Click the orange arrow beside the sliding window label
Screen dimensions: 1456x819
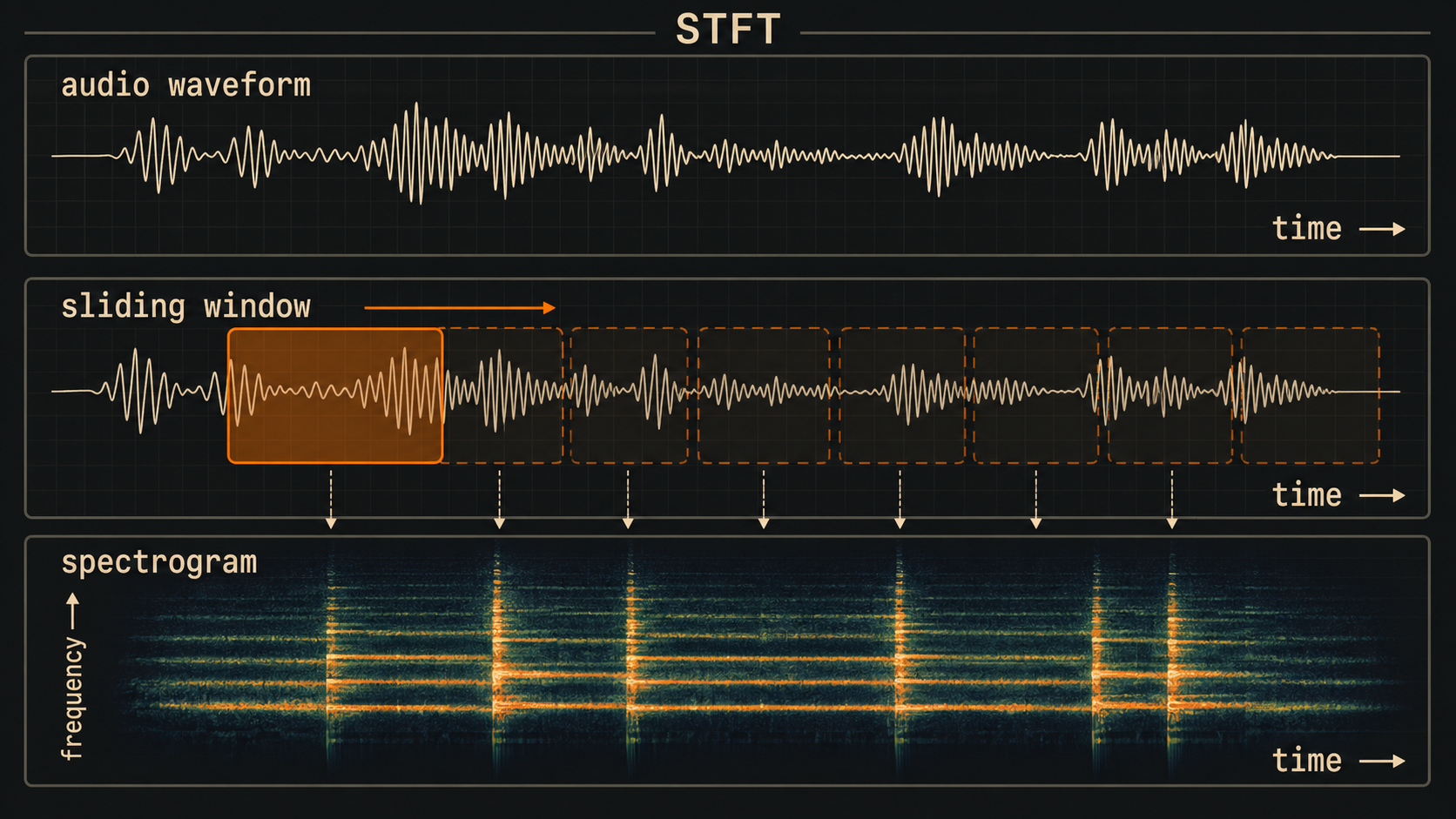tap(459, 307)
